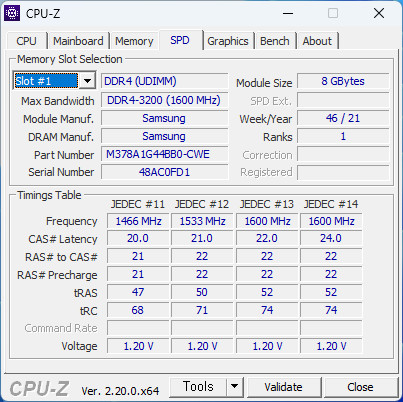
Task: Click the JEDEC #13 1600 MHz frequency cell
Action: coord(267,221)
